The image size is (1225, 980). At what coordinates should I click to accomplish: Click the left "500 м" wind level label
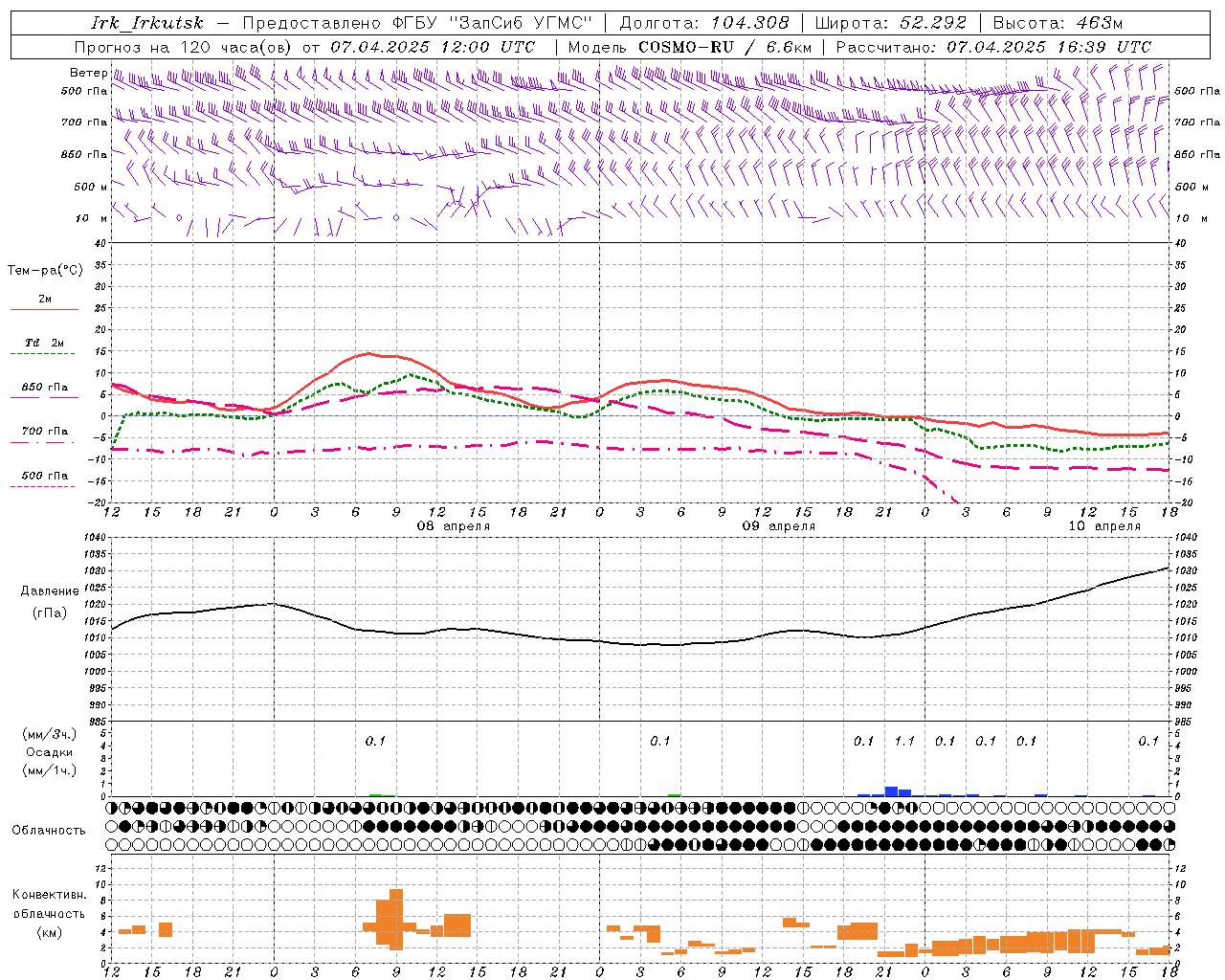pos(91,187)
